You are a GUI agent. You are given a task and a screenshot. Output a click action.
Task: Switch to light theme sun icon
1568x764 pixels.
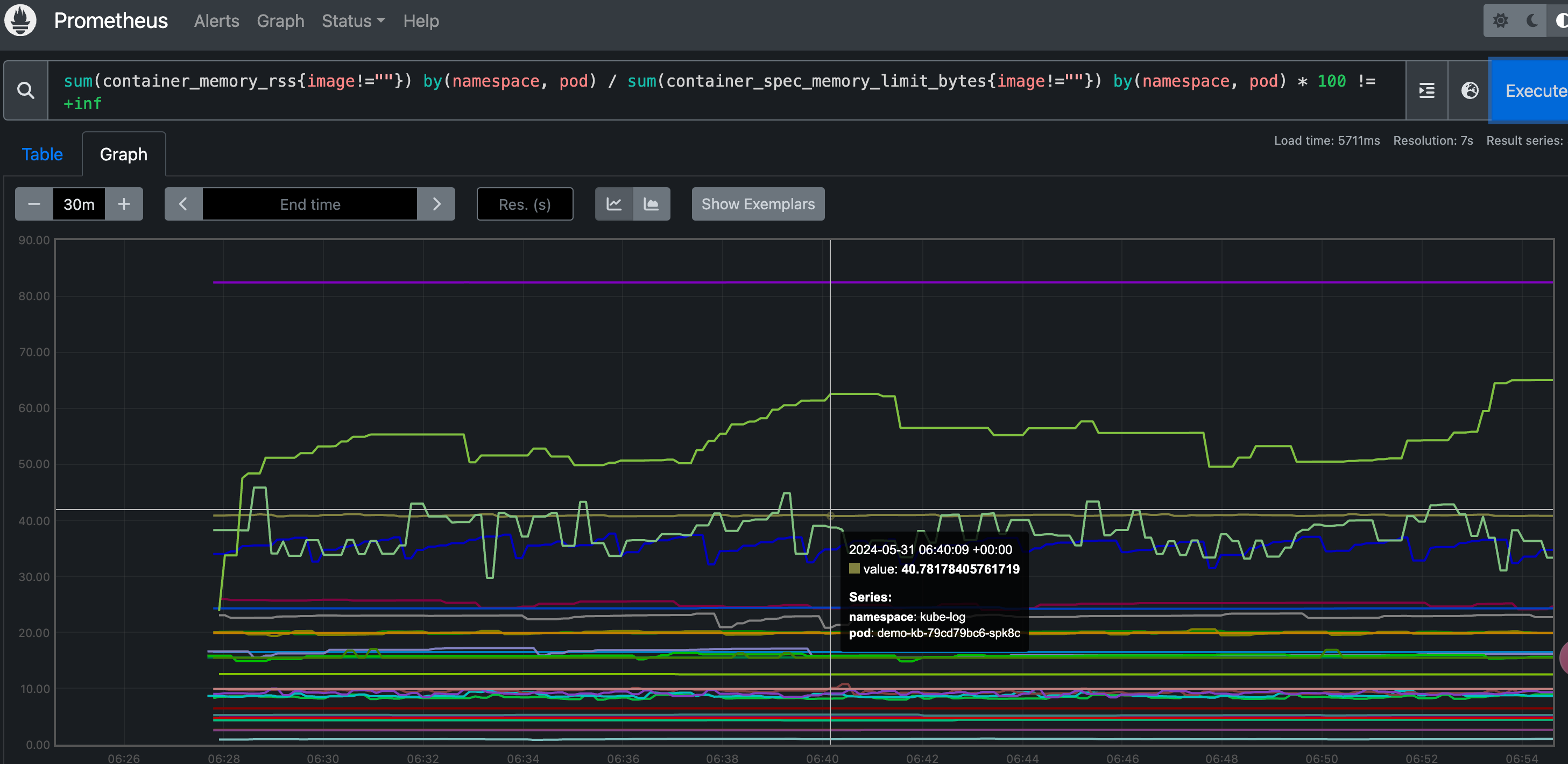pyautogui.click(x=1500, y=20)
